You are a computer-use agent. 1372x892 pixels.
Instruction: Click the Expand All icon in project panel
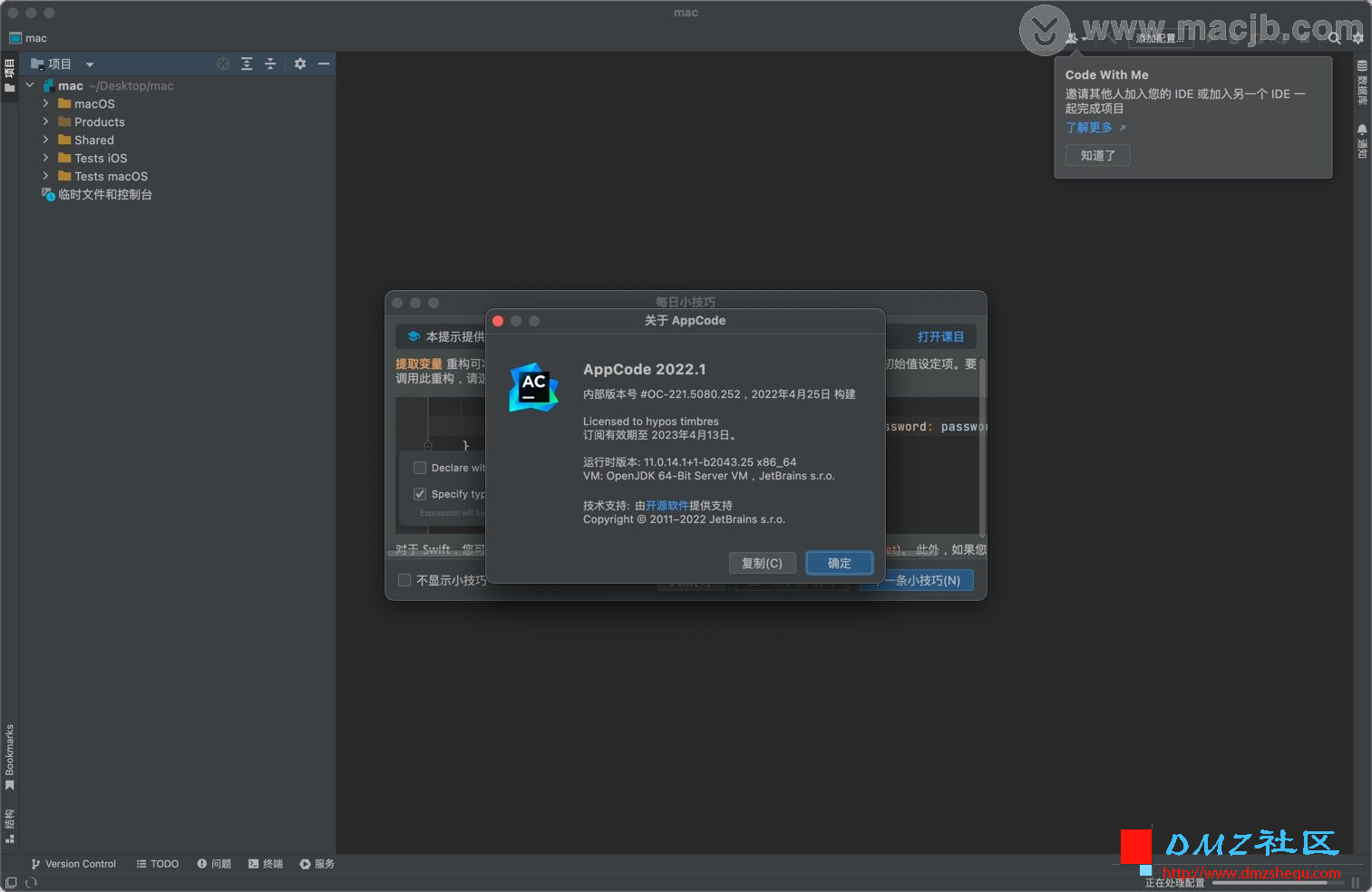[x=247, y=63]
